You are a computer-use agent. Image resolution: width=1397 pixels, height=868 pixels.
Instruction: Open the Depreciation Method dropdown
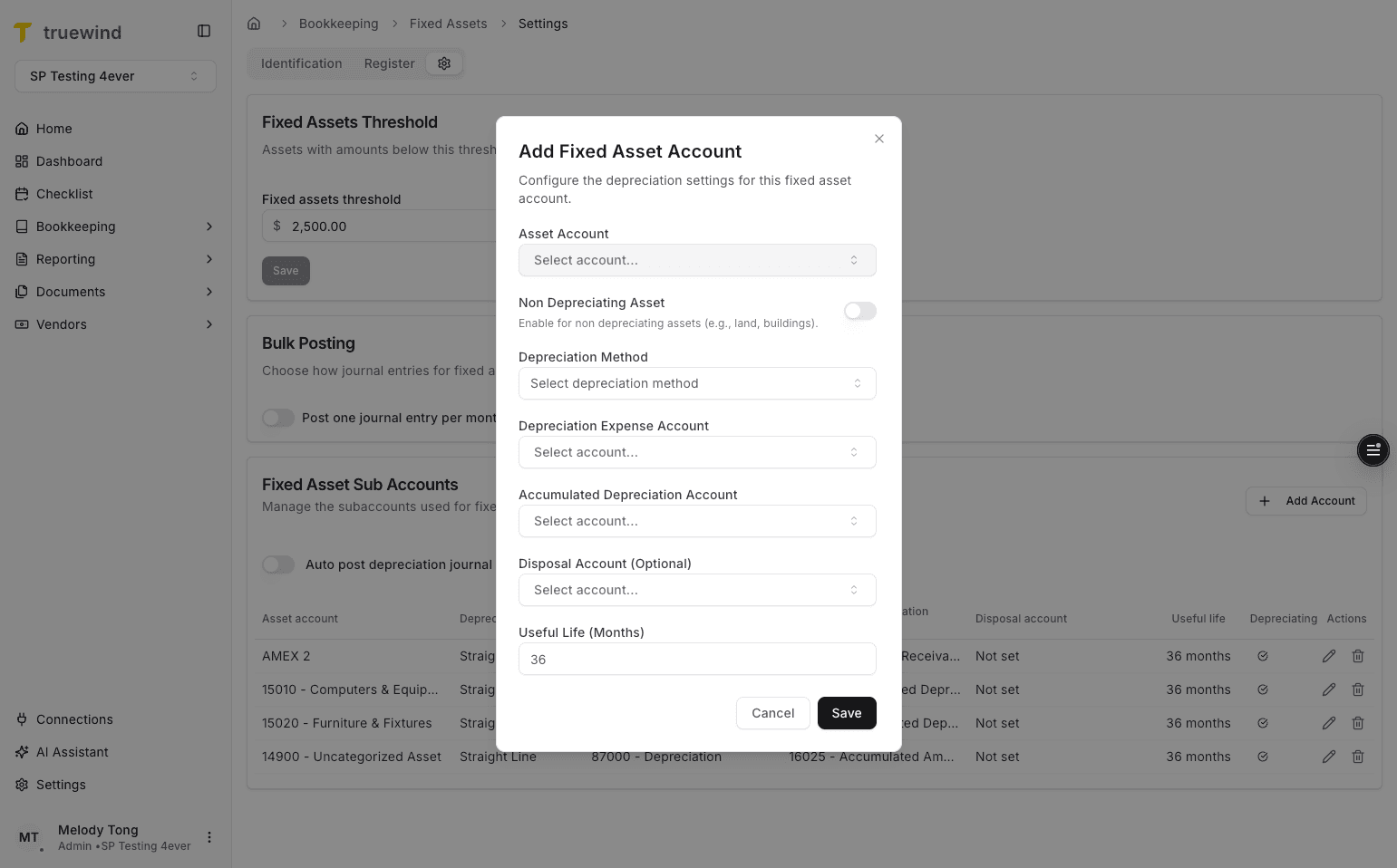pyautogui.click(x=696, y=383)
